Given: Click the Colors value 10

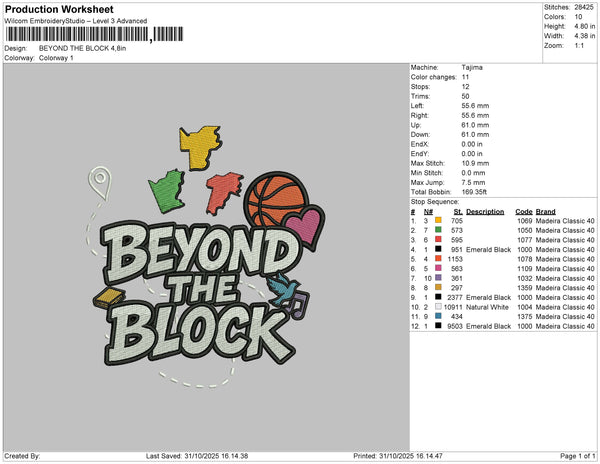Looking at the screenshot, I should point(578,17).
